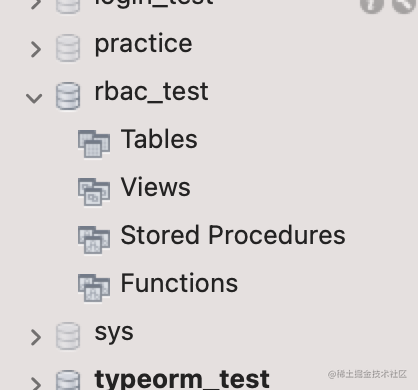Collapse the rbac_test schema chevron
This screenshot has height=390, width=418.
[x=34, y=98]
